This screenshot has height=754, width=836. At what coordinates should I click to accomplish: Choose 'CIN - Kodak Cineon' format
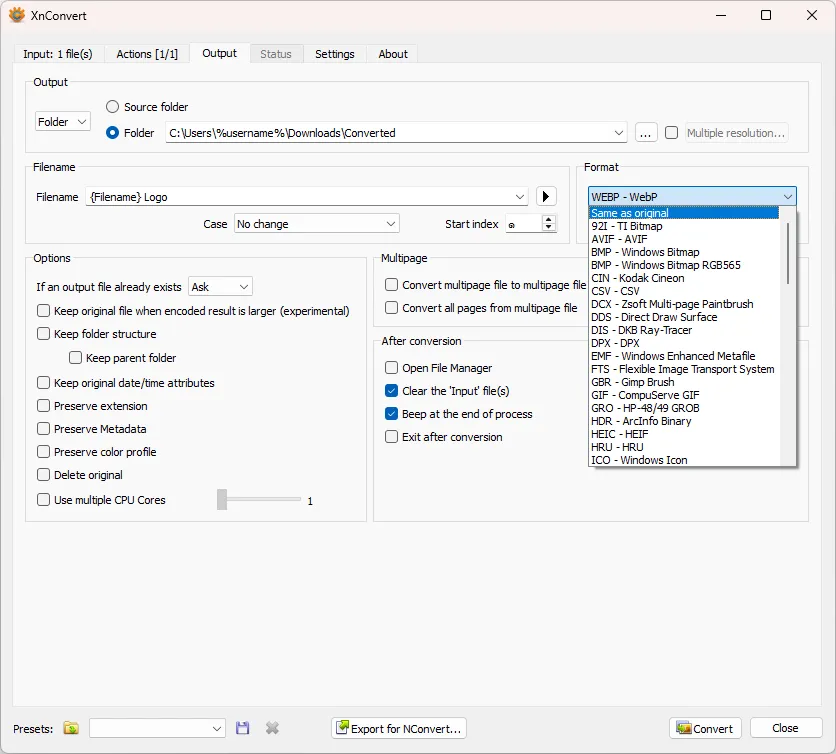tap(684, 278)
